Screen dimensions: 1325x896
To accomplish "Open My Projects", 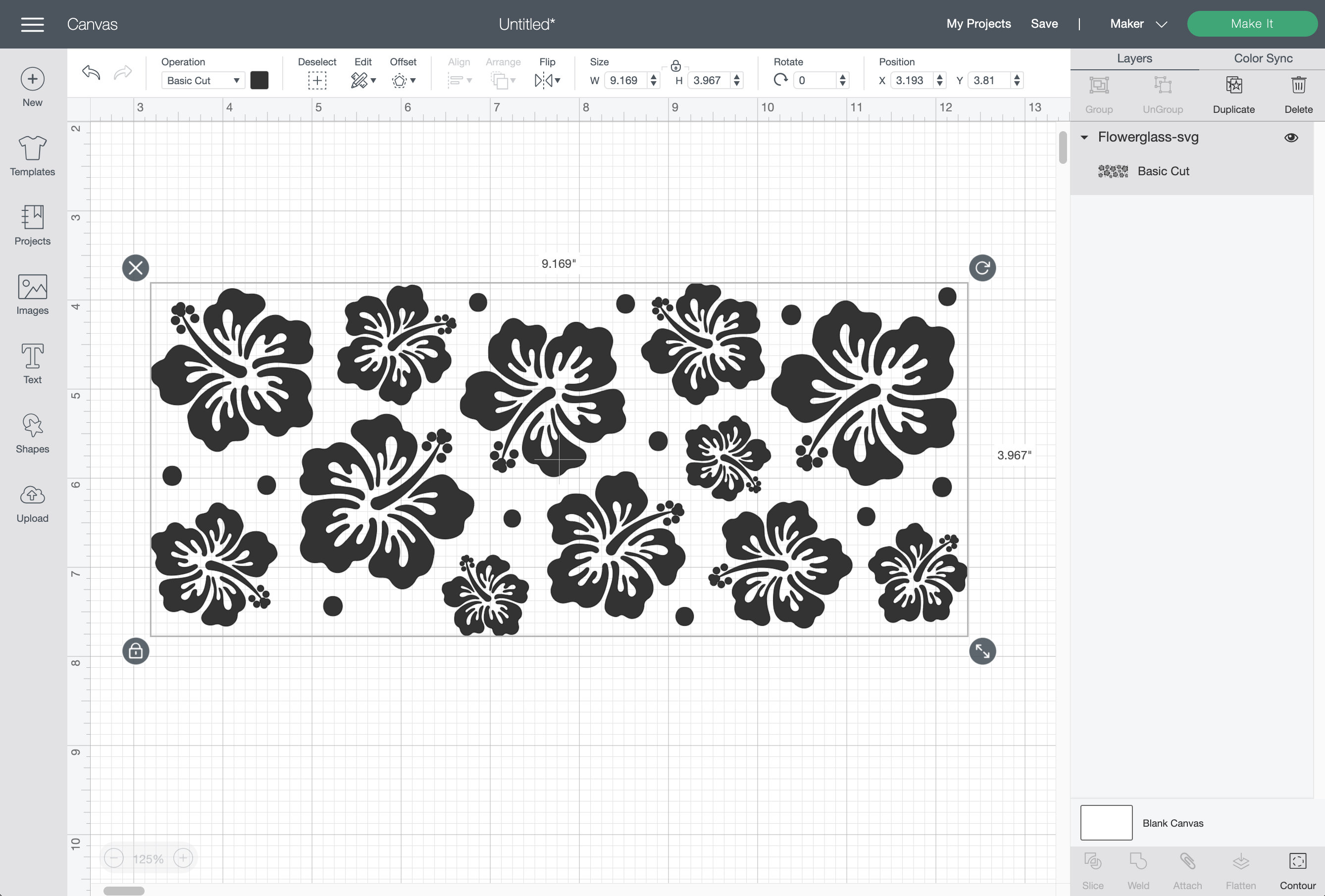I will pyautogui.click(x=978, y=24).
